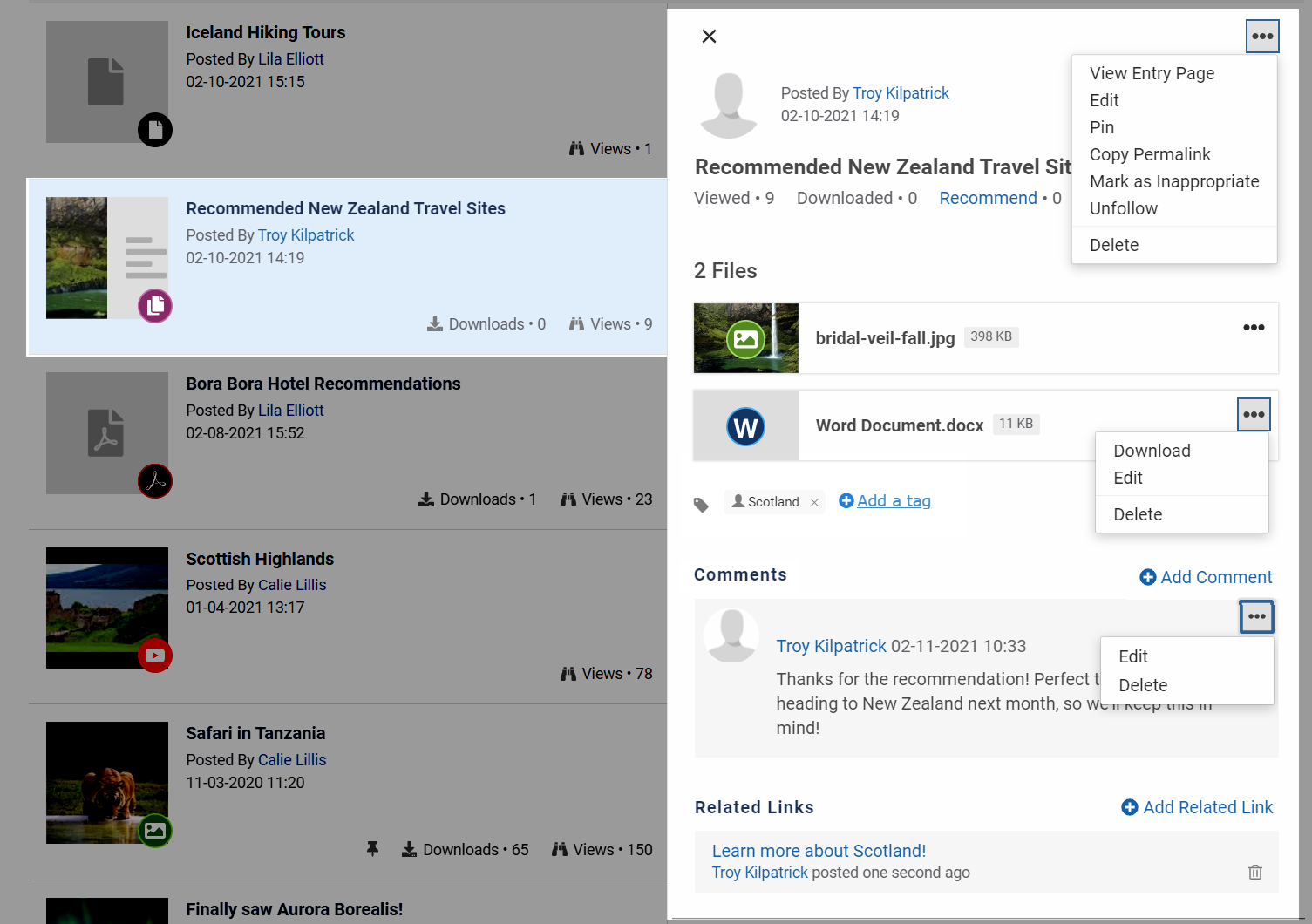Image resolution: width=1312 pixels, height=924 pixels.
Task: Edit the Word Document.docx file
Action: click(1128, 478)
